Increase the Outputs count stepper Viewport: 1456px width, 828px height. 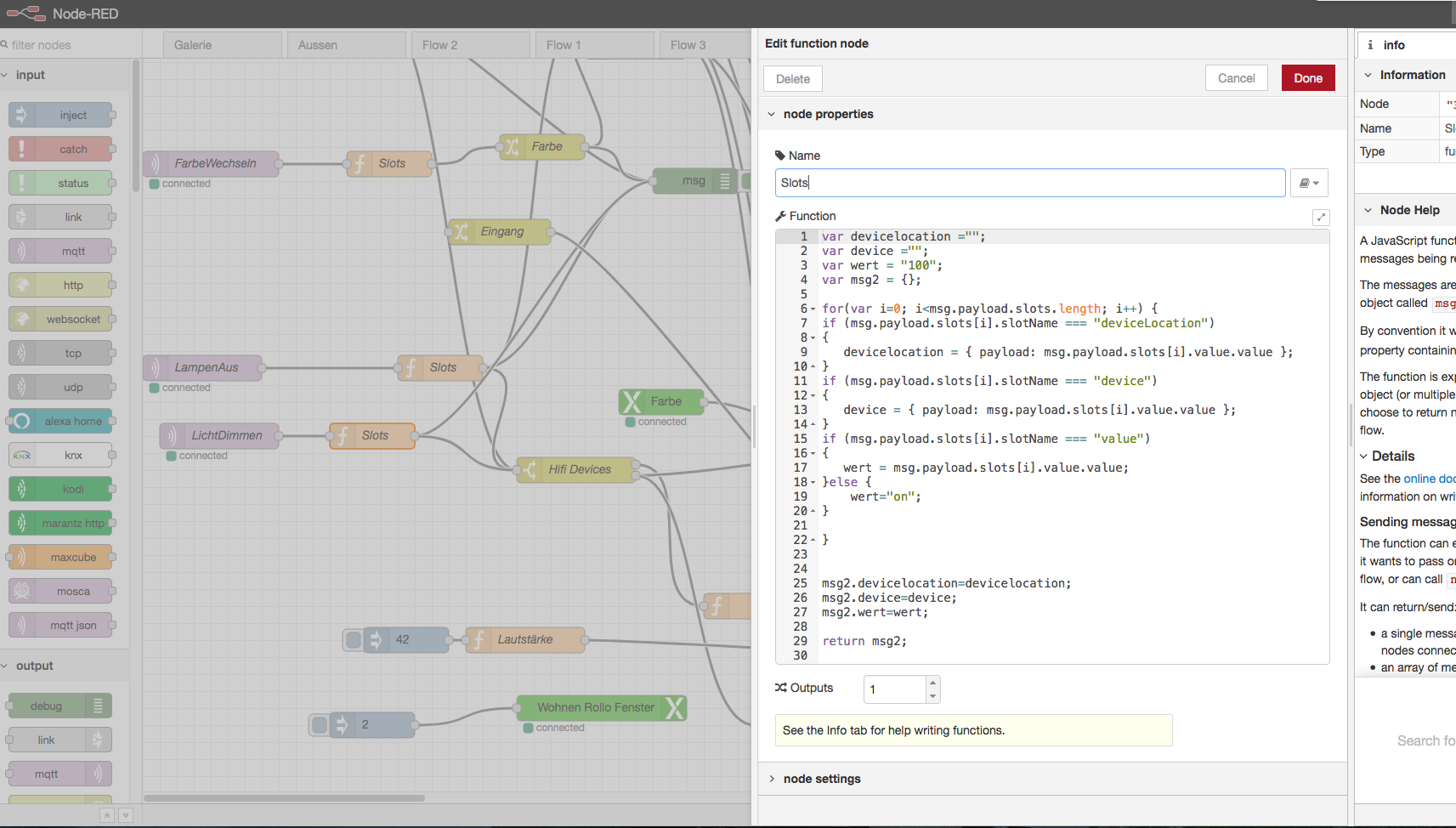pos(932,682)
